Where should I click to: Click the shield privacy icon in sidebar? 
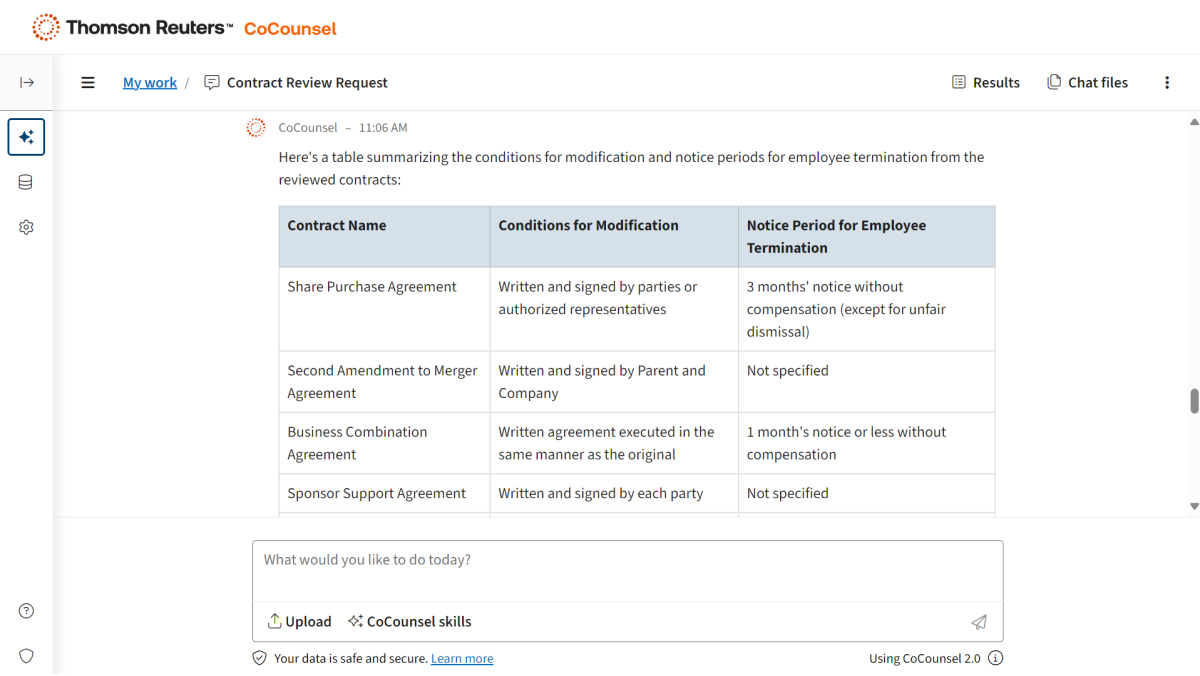click(x=26, y=656)
